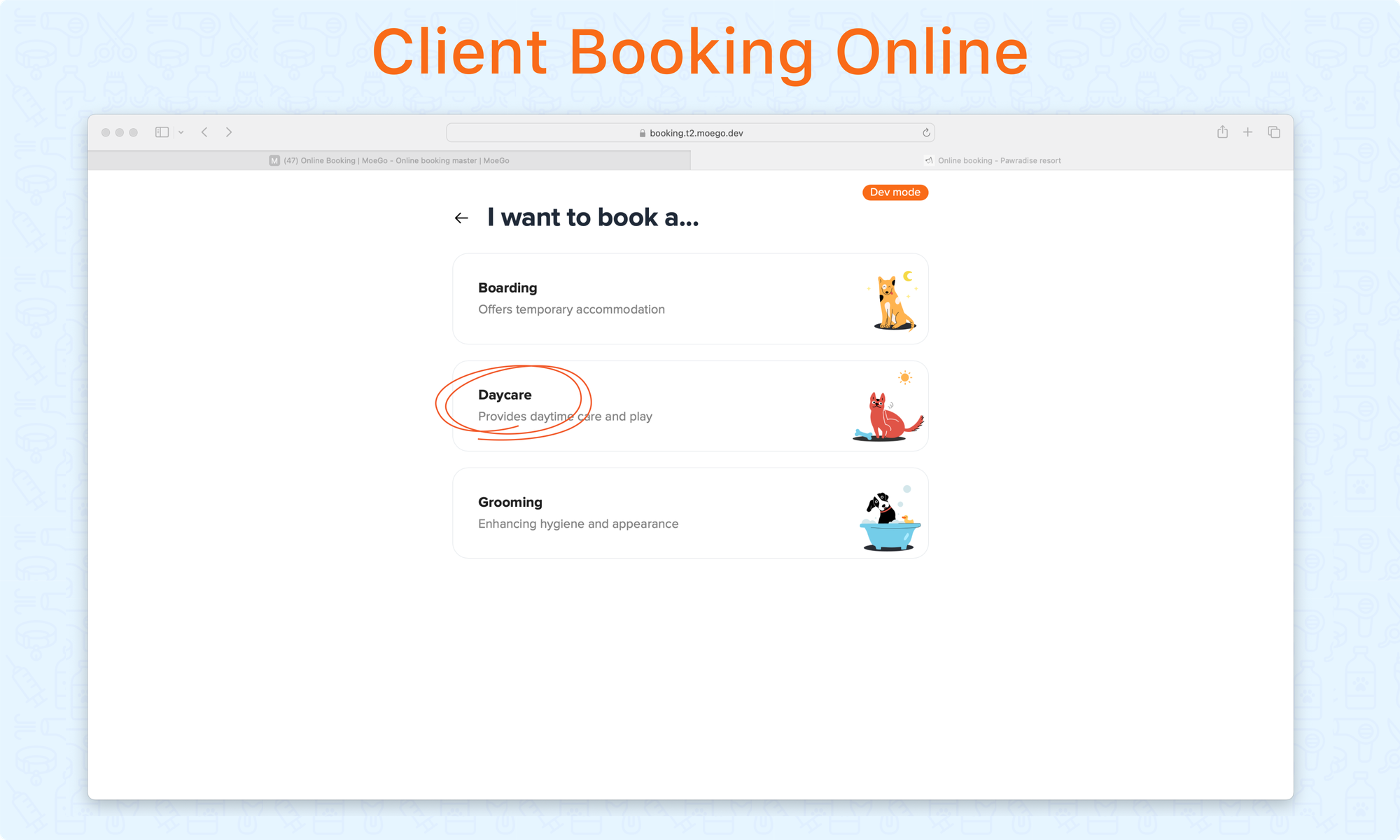
Task: Go back with browser back chevron
Action: 204,132
